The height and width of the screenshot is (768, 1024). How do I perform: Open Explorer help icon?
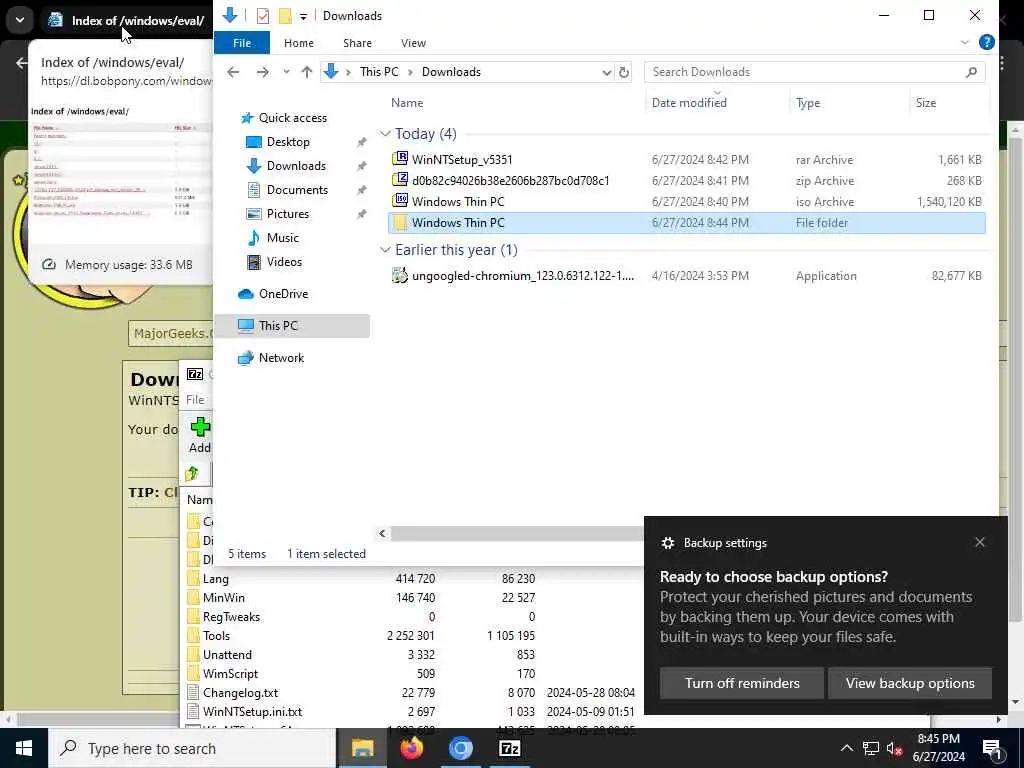[986, 42]
